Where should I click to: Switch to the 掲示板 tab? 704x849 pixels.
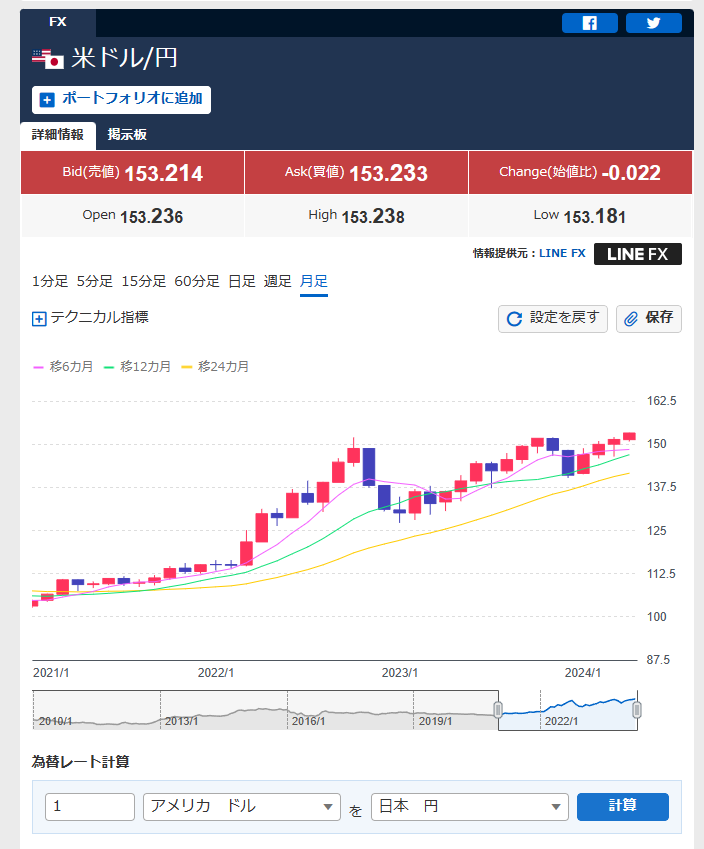[127, 135]
